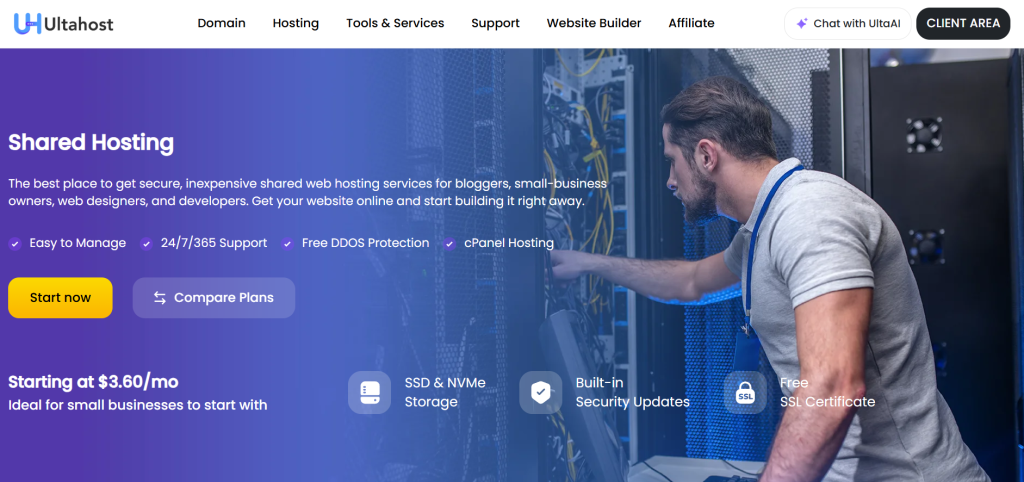Click the Free DDOS Protection text
1024x482 pixels.
(x=366, y=243)
